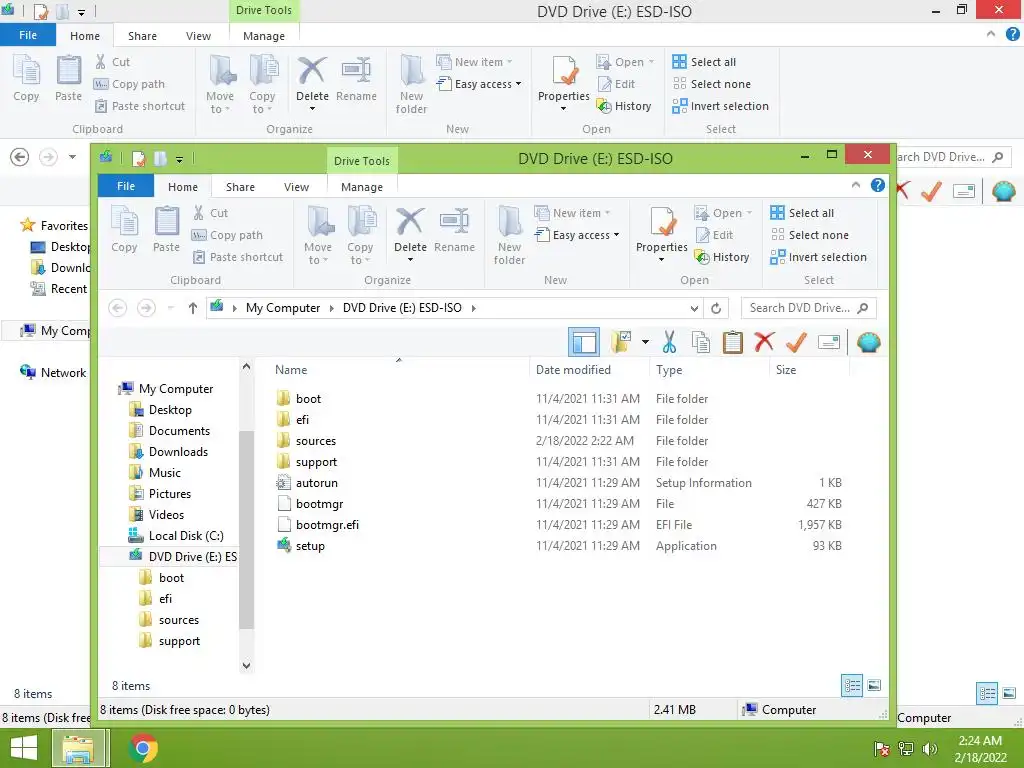This screenshot has height=768, width=1024.
Task: Click Select all in front window ribbon
Action: [802, 213]
